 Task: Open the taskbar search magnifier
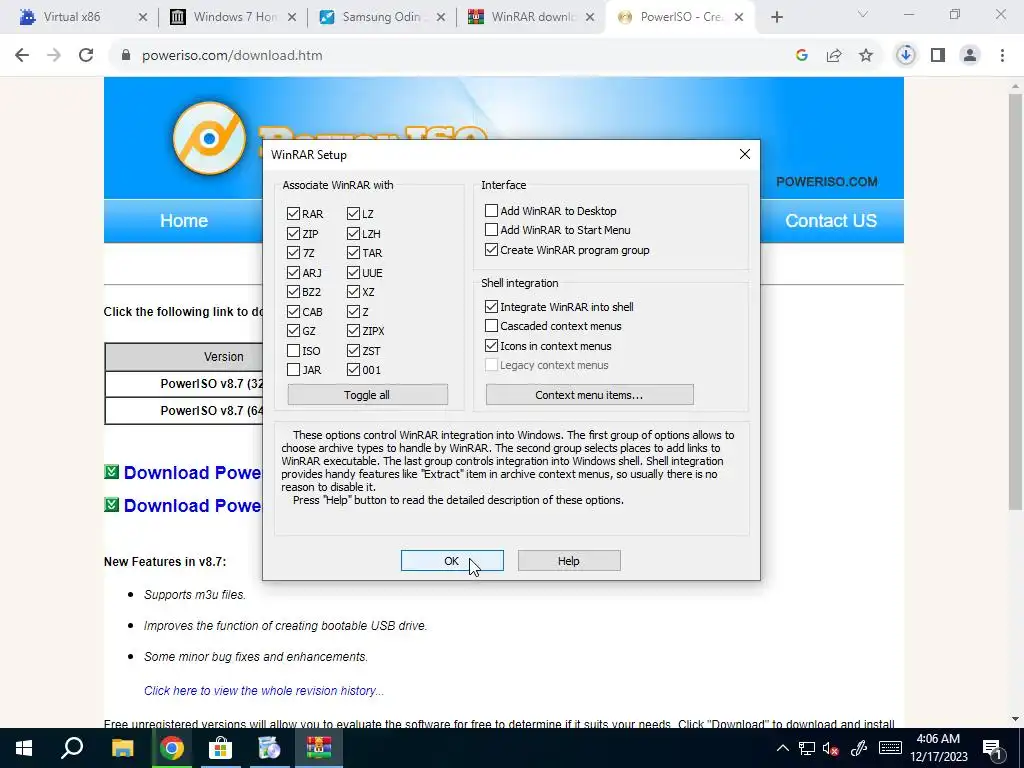point(72,748)
